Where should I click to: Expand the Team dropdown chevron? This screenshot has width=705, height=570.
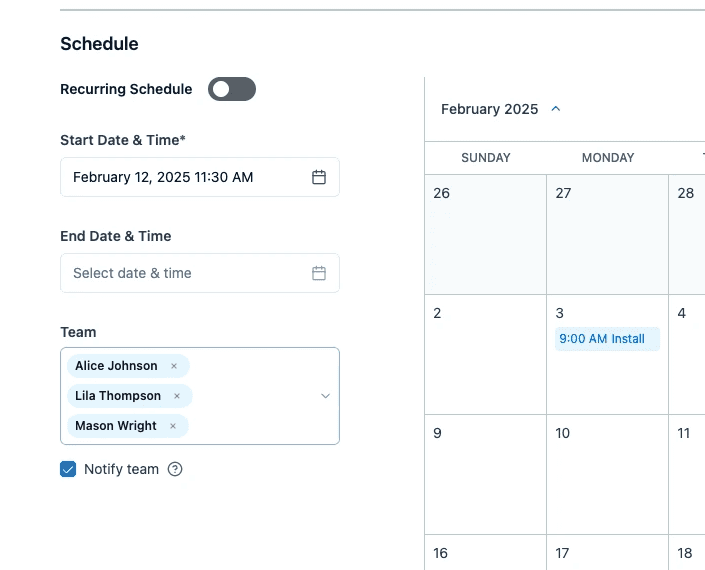[x=325, y=396]
